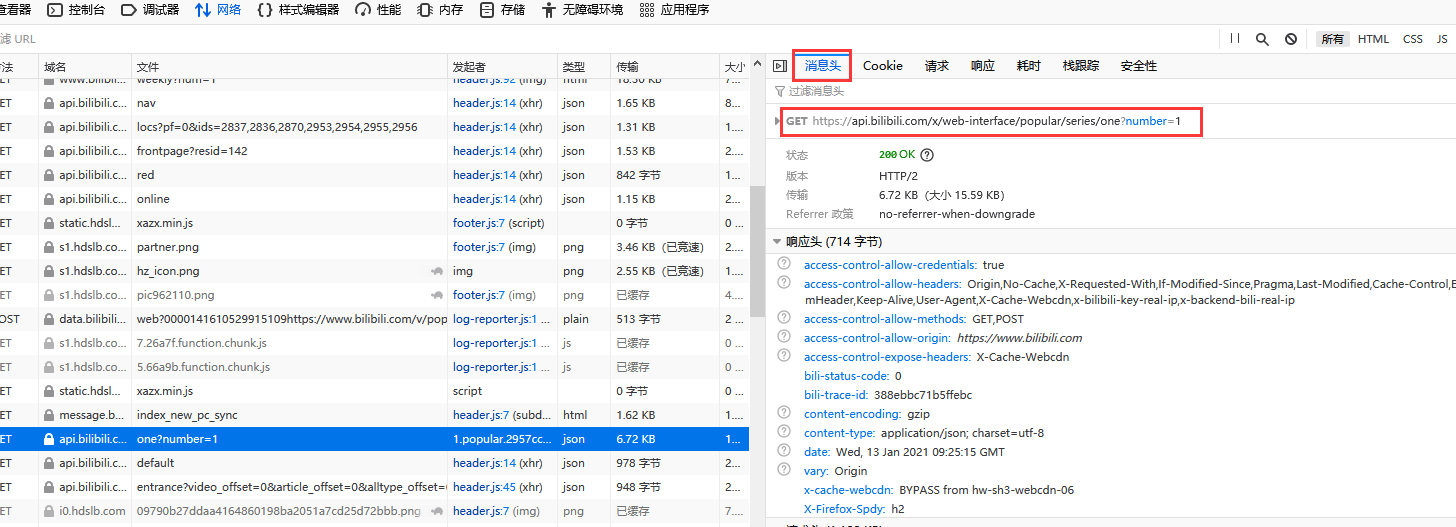Click help icon beside access-control-expose-headers
The width and height of the screenshot is (1456, 527).
pyautogui.click(x=785, y=356)
